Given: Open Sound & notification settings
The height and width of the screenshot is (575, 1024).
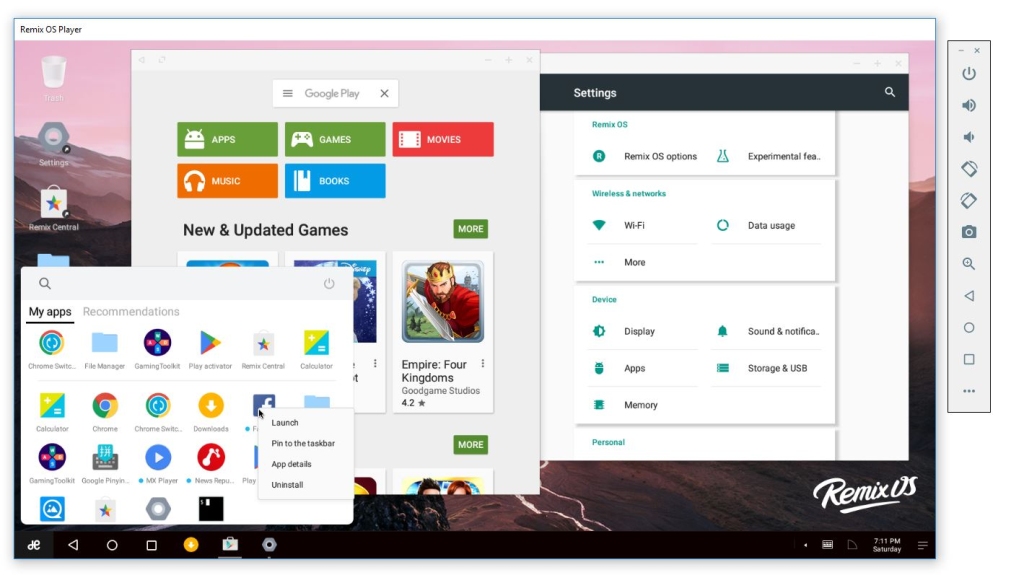Looking at the screenshot, I should (x=768, y=331).
